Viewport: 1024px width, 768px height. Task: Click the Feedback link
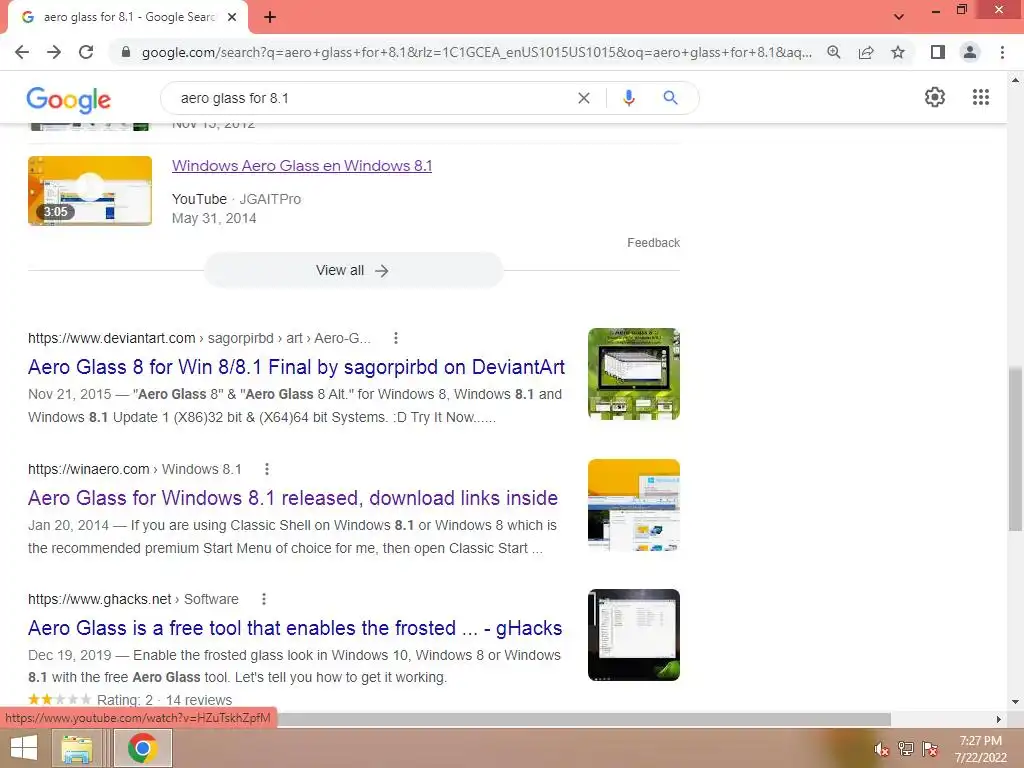[653, 243]
